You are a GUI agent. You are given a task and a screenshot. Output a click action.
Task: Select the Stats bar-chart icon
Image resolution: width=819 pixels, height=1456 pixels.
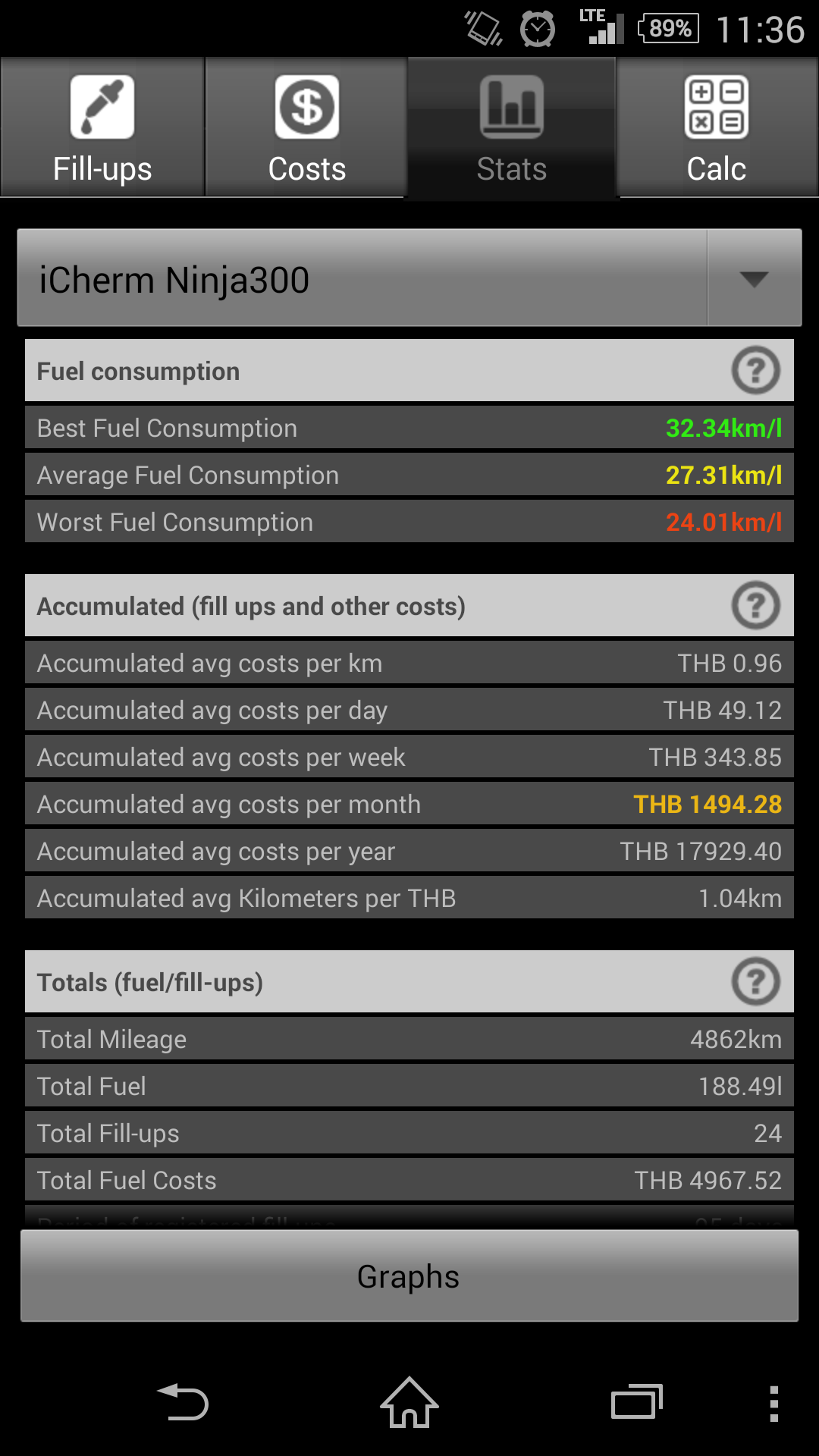[x=512, y=107]
